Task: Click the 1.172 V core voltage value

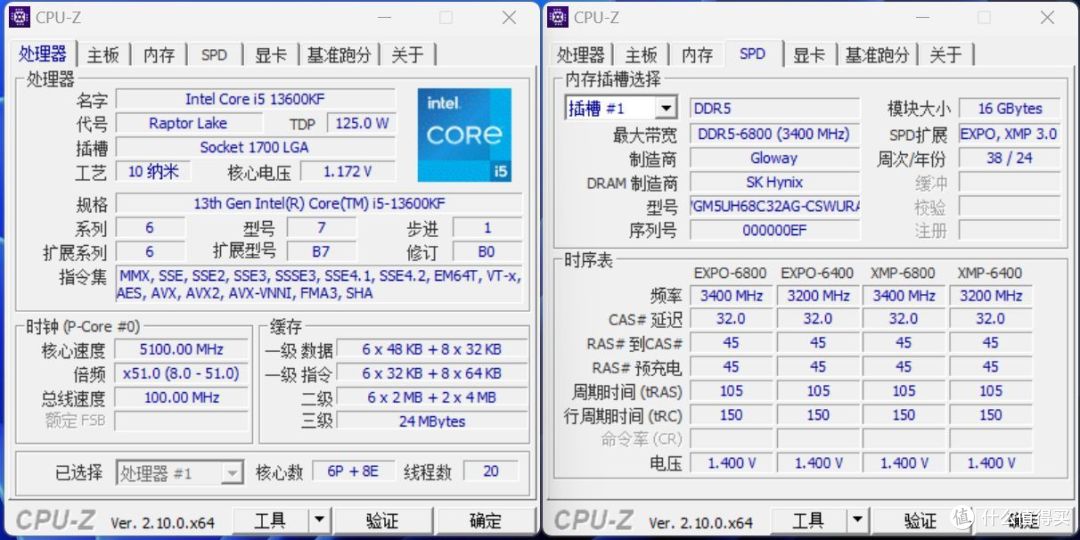Action: (348, 172)
